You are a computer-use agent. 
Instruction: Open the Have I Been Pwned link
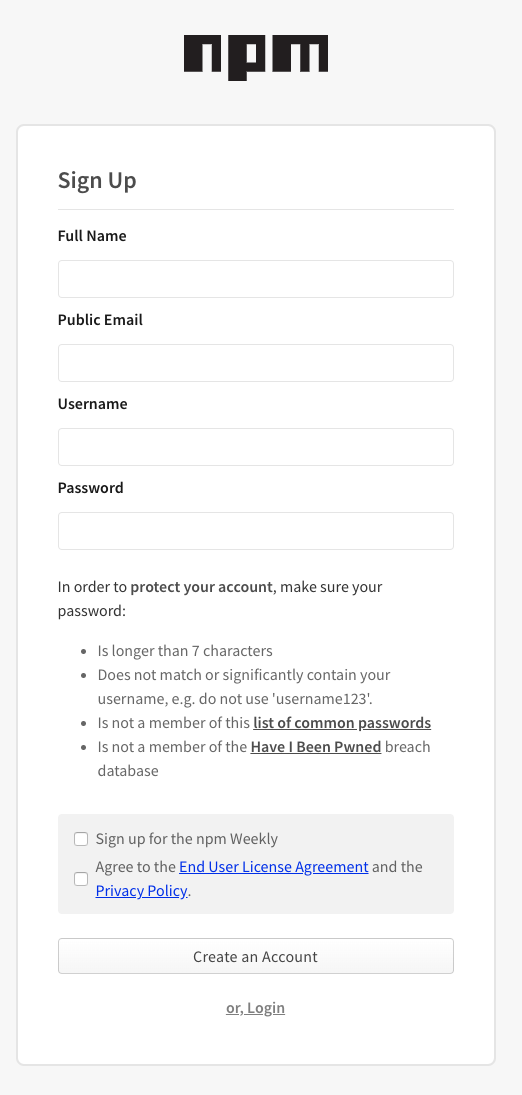[316, 747]
